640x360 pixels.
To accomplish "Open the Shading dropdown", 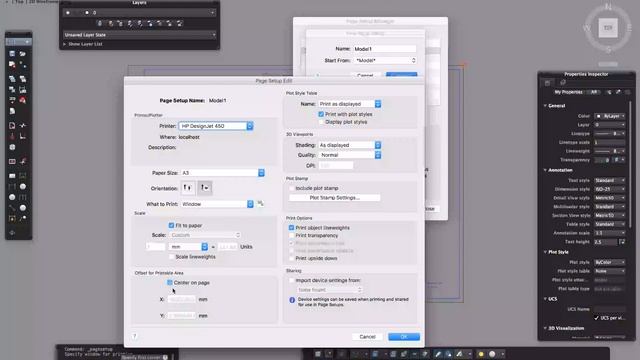I will tap(350, 145).
